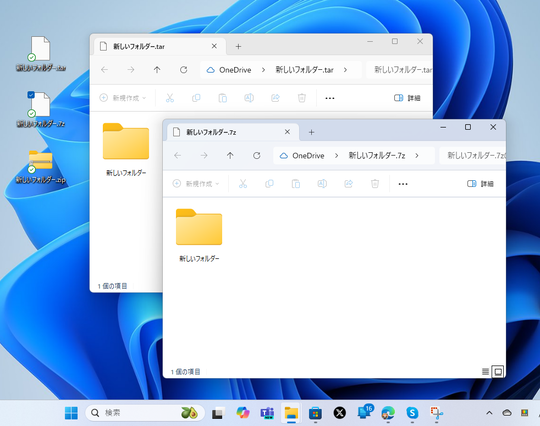The width and height of the screenshot is (540, 426).
Task: Open the Snipping Tool in the taskbar
Action: [x=436, y=413]
